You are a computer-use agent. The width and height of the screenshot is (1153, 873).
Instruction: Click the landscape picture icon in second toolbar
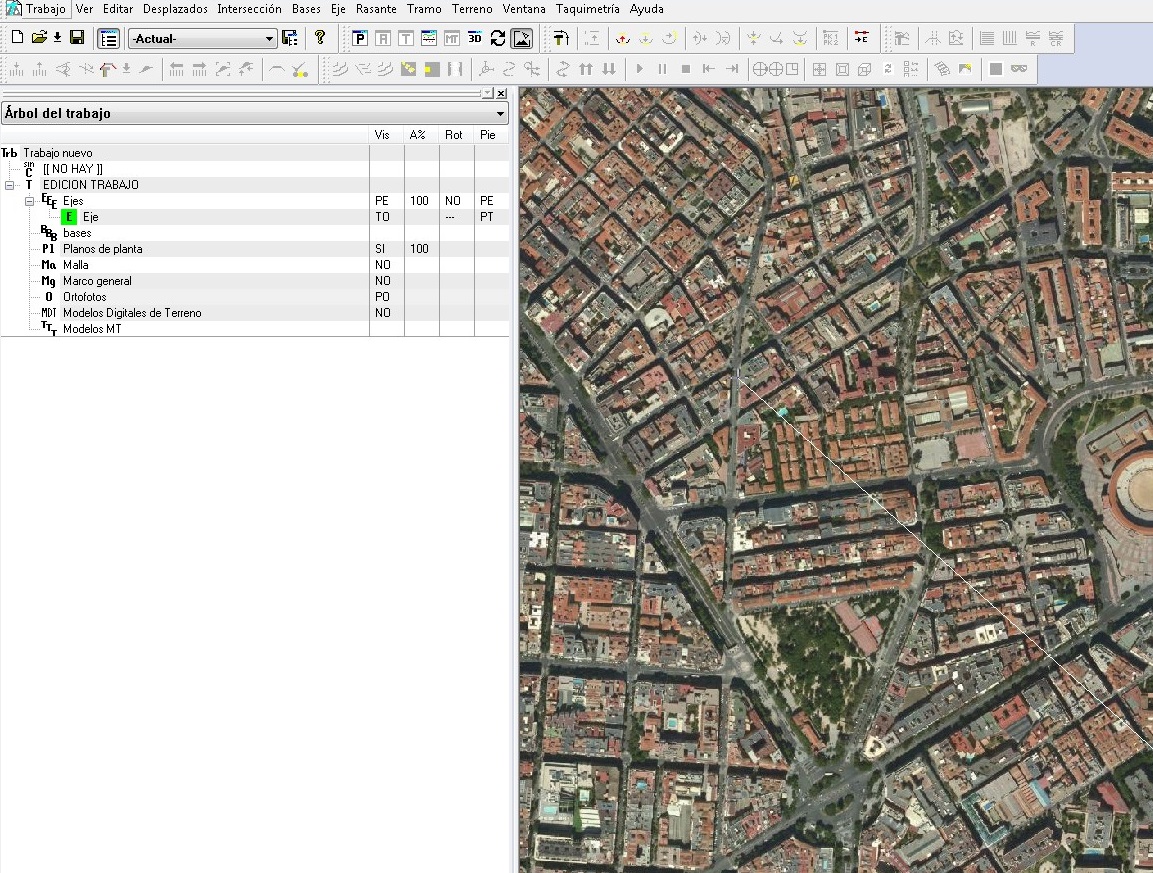(965, 69)
